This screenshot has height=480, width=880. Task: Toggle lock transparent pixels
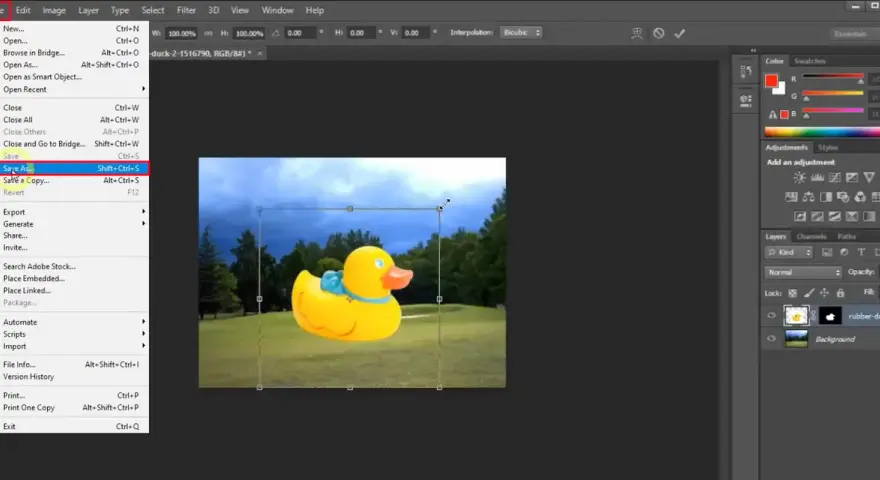tap(792, 293)
